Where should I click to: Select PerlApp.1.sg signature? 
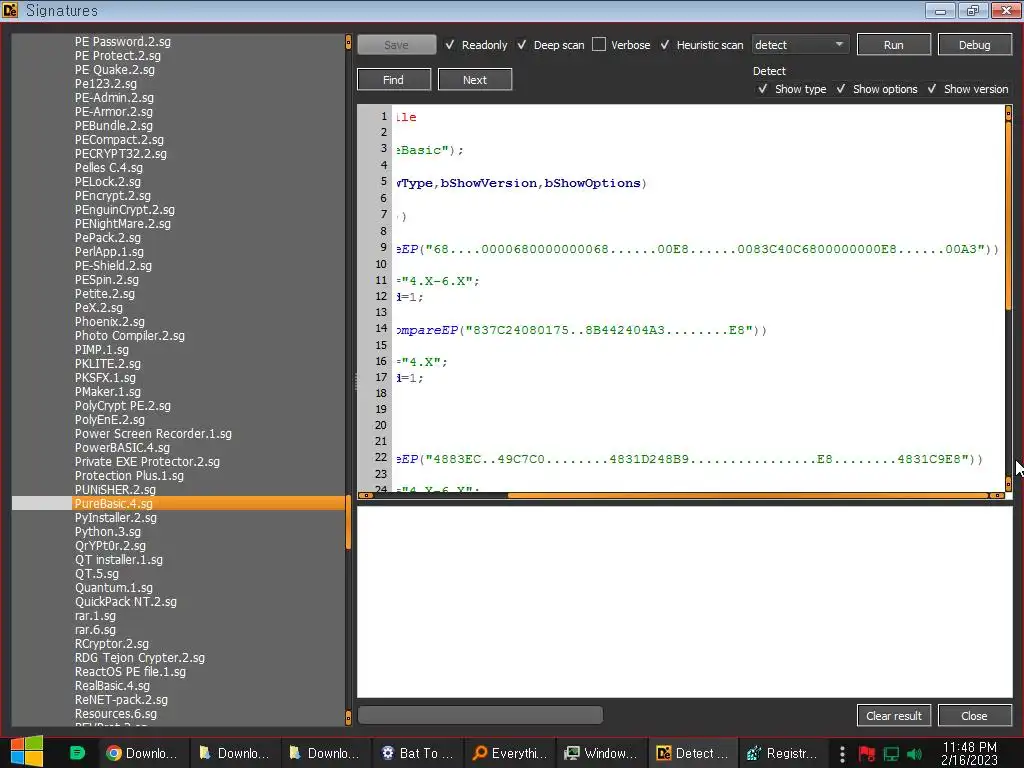(x=109, y=251)
